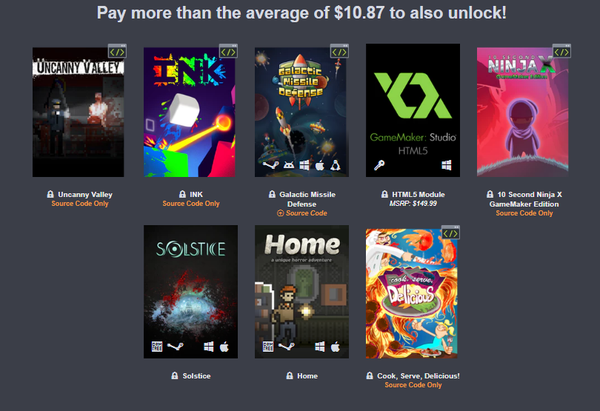Open the HTML5 Module title link

coord(418,194)
